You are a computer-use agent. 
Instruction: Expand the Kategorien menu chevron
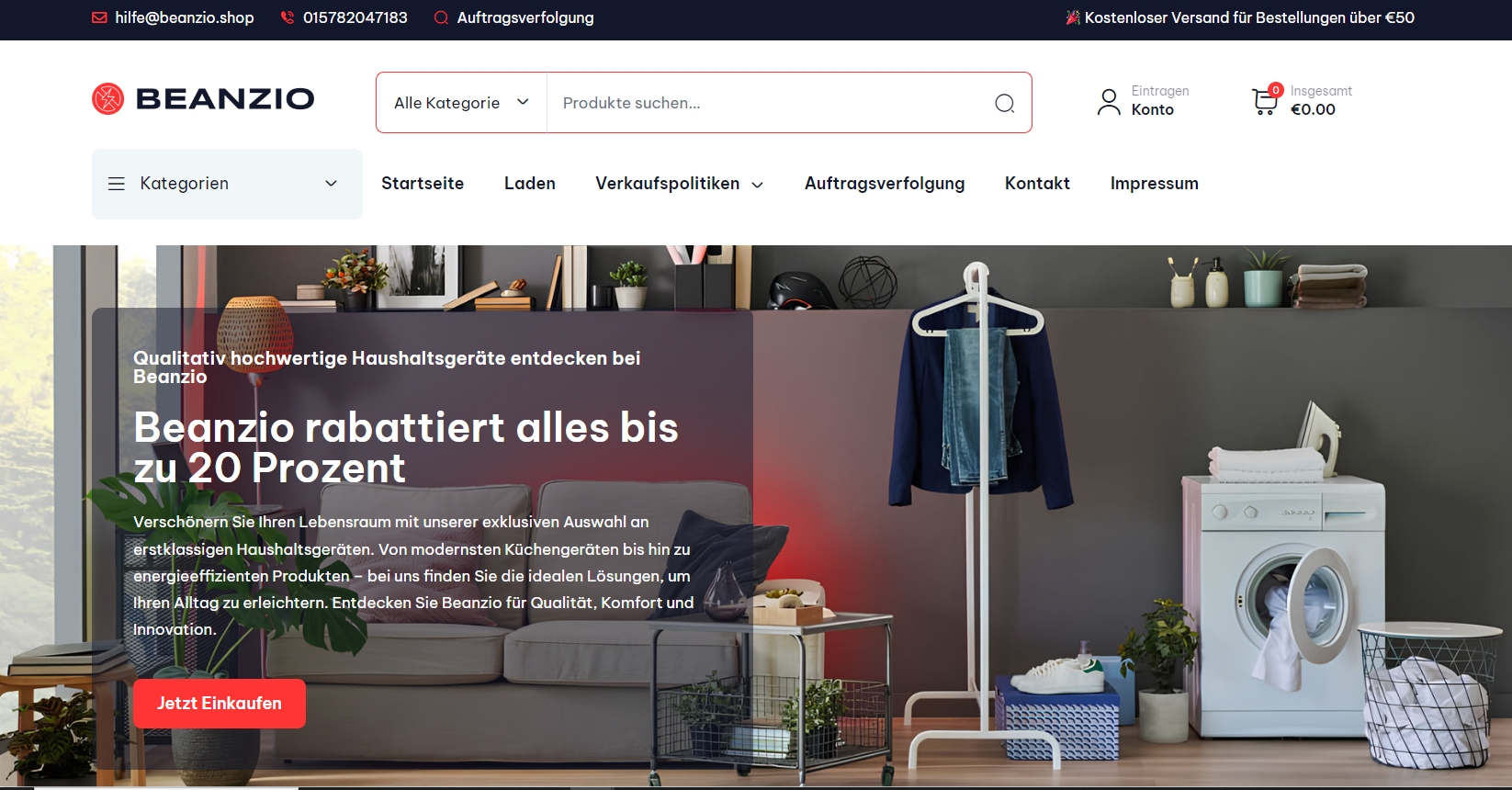click(332, 184)
